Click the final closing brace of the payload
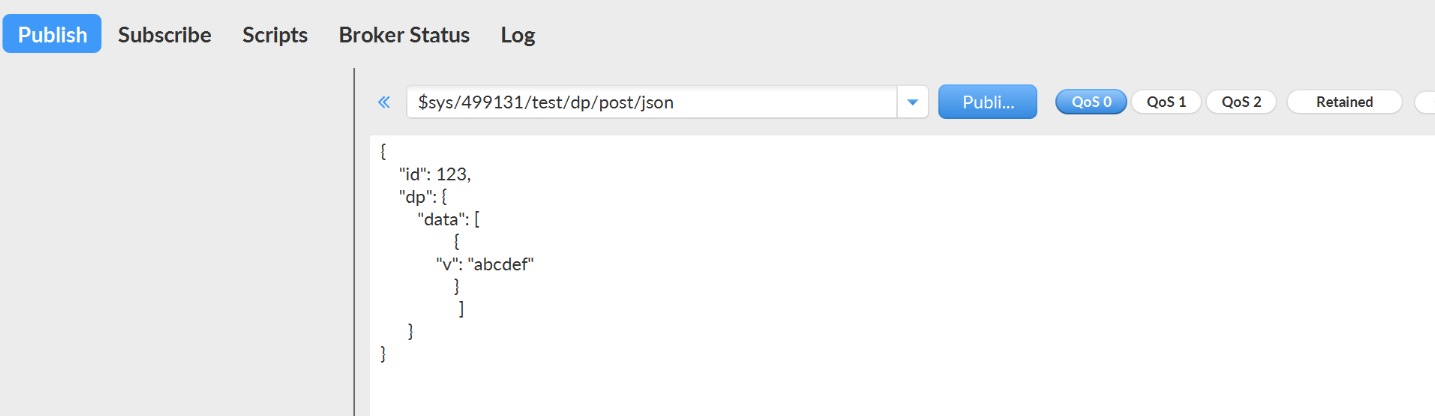The height and width of the screenshot is (416, 1435). (384, 353)
